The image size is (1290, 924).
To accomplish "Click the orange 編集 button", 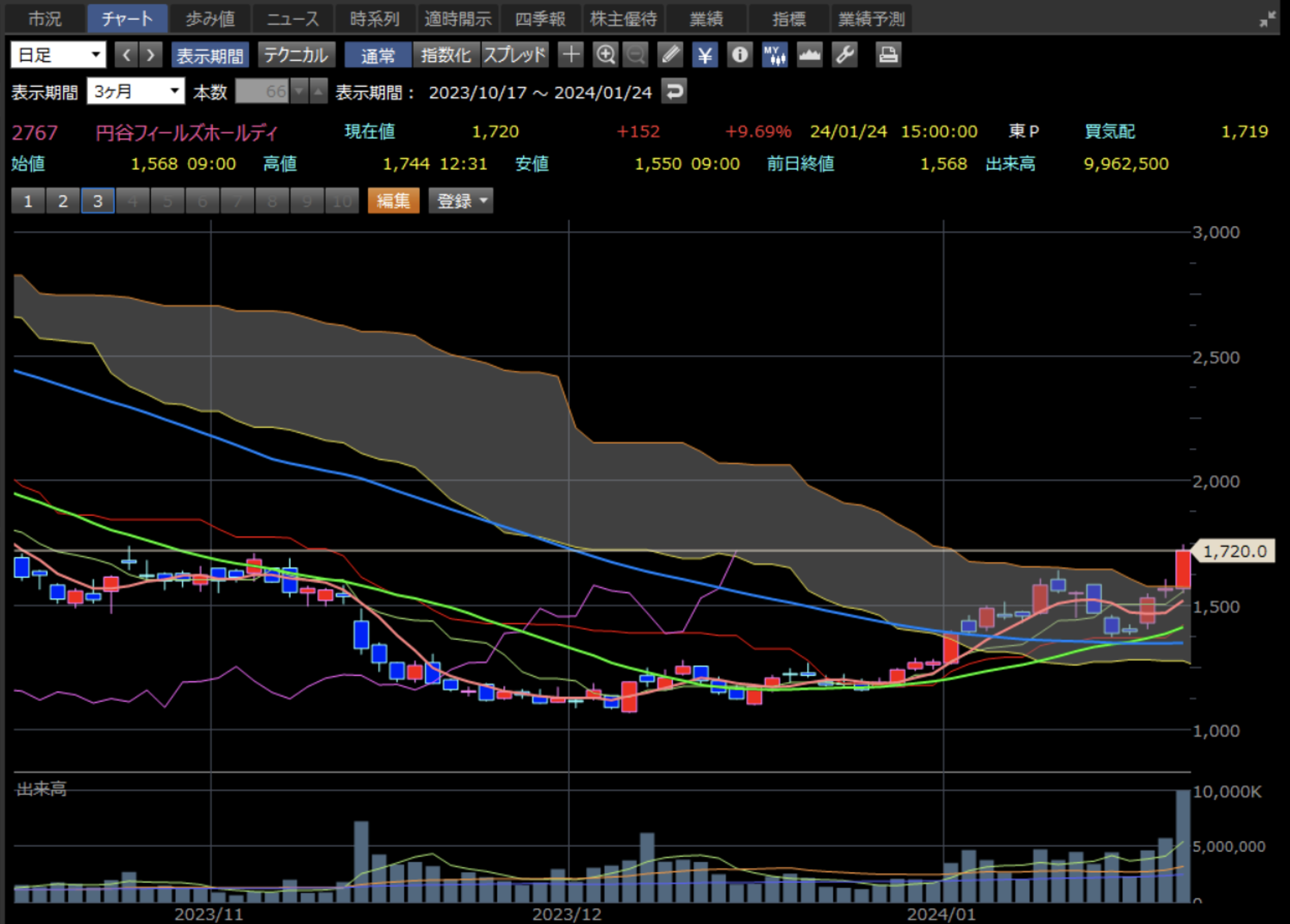I will pyautogui.click(x=393, y=201).
